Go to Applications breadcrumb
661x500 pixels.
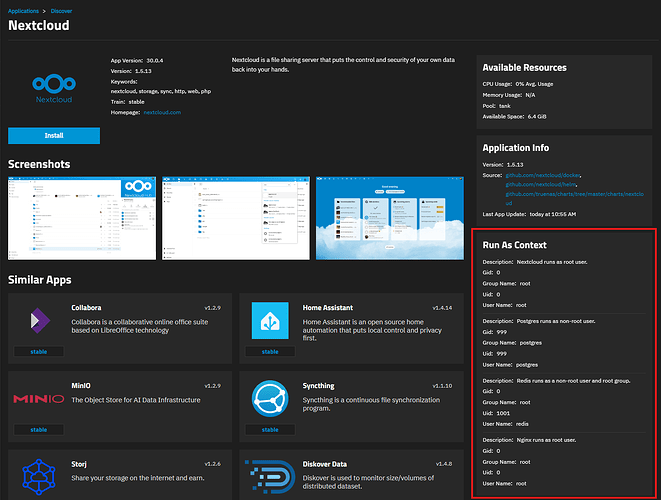23,11
